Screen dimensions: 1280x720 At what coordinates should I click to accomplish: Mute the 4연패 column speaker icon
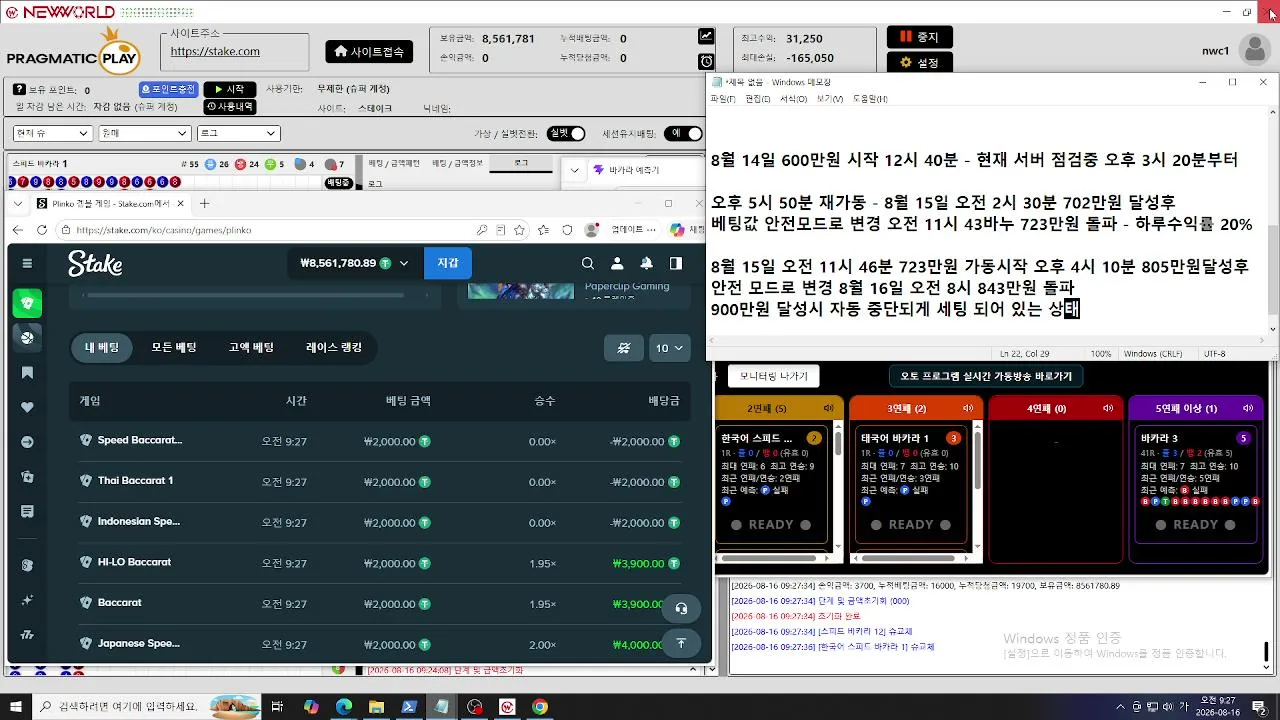pos(1108,408)
